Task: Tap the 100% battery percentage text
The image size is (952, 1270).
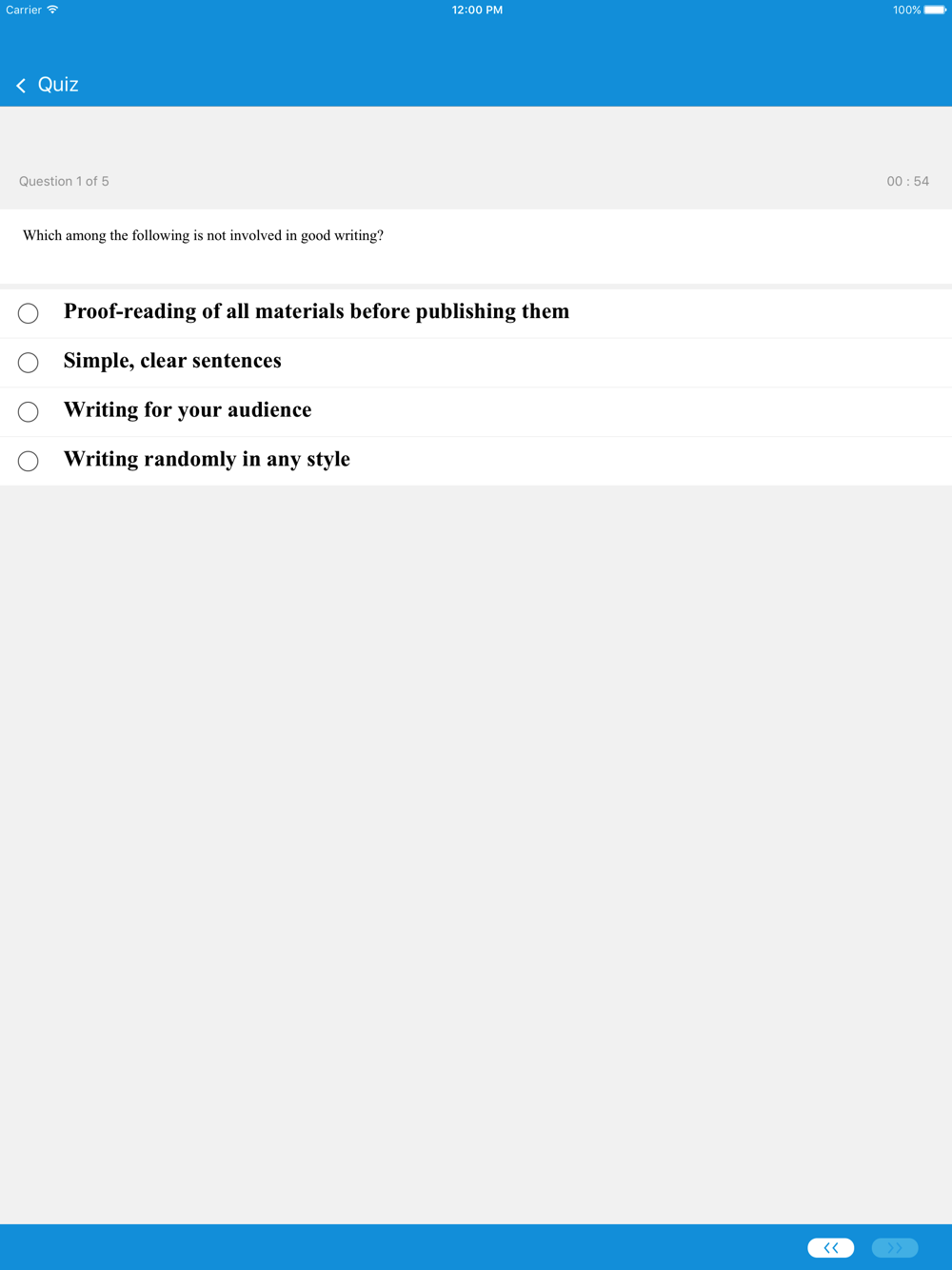Action: [x=906, y=10]
